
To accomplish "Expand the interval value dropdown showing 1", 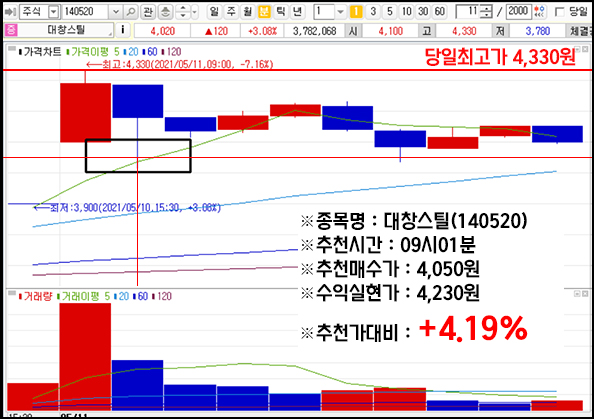I will 341,12.
